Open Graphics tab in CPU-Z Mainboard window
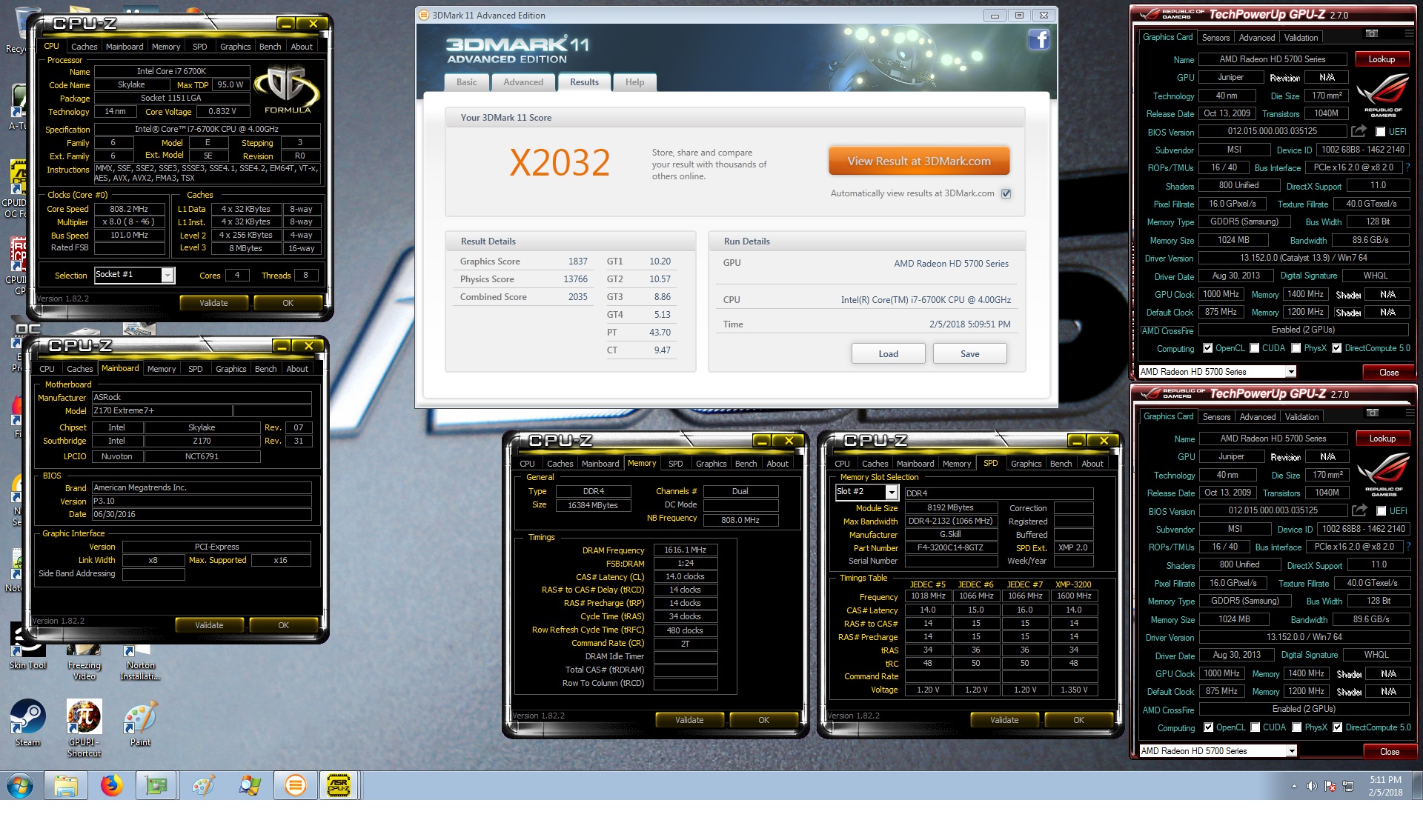 tap(230, 369)
